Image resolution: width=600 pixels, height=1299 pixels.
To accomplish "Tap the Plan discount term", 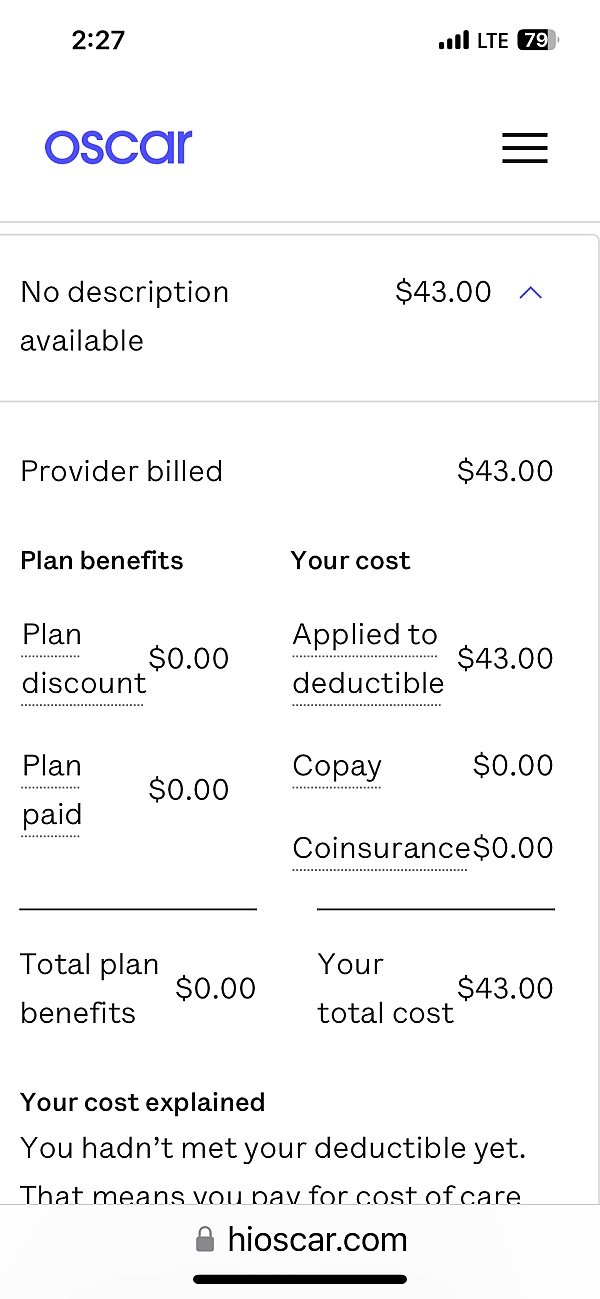I will tap(82, 659).
